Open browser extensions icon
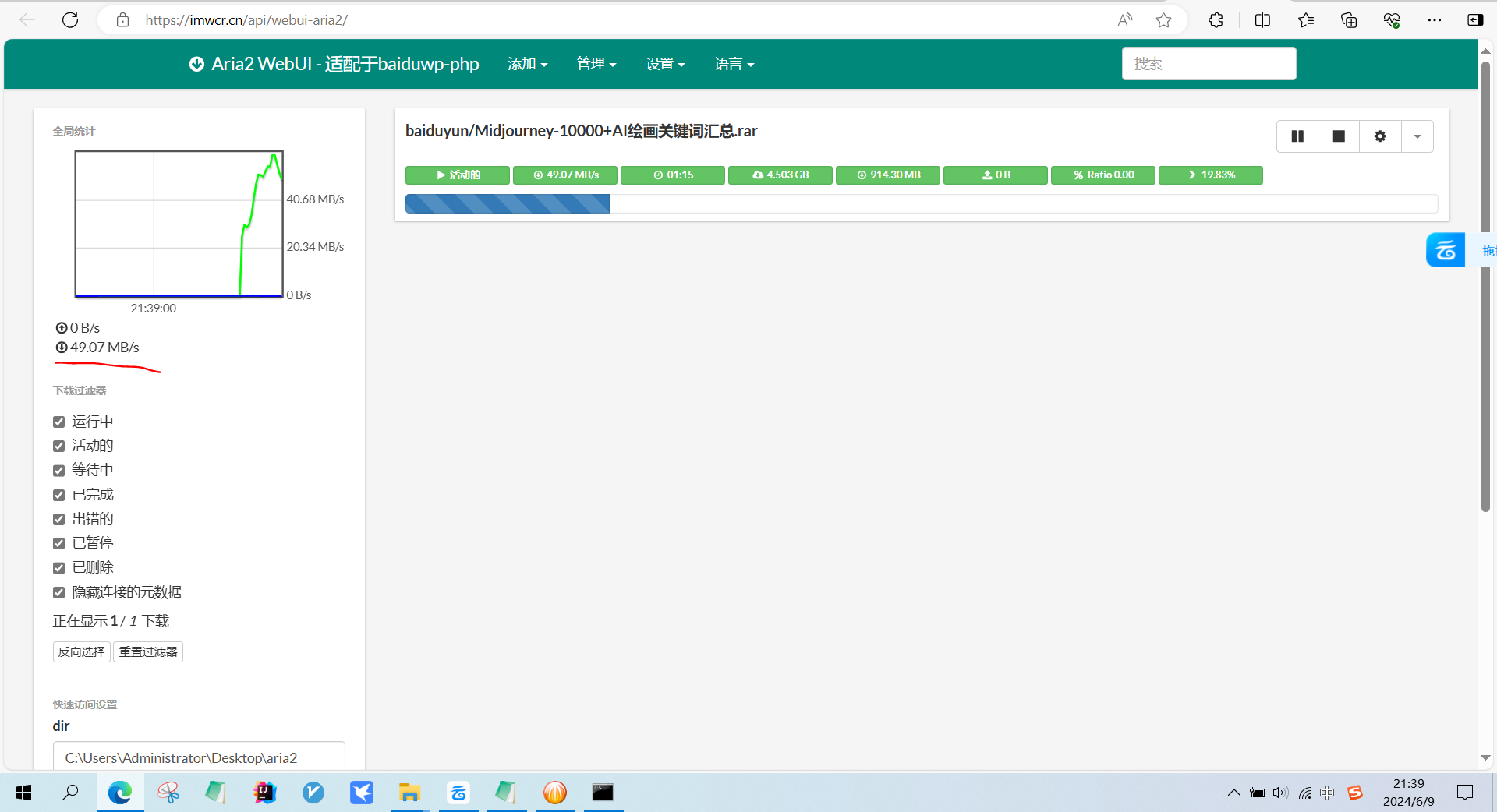The height and width of the screenshot is (812, 1497). 1216,20
